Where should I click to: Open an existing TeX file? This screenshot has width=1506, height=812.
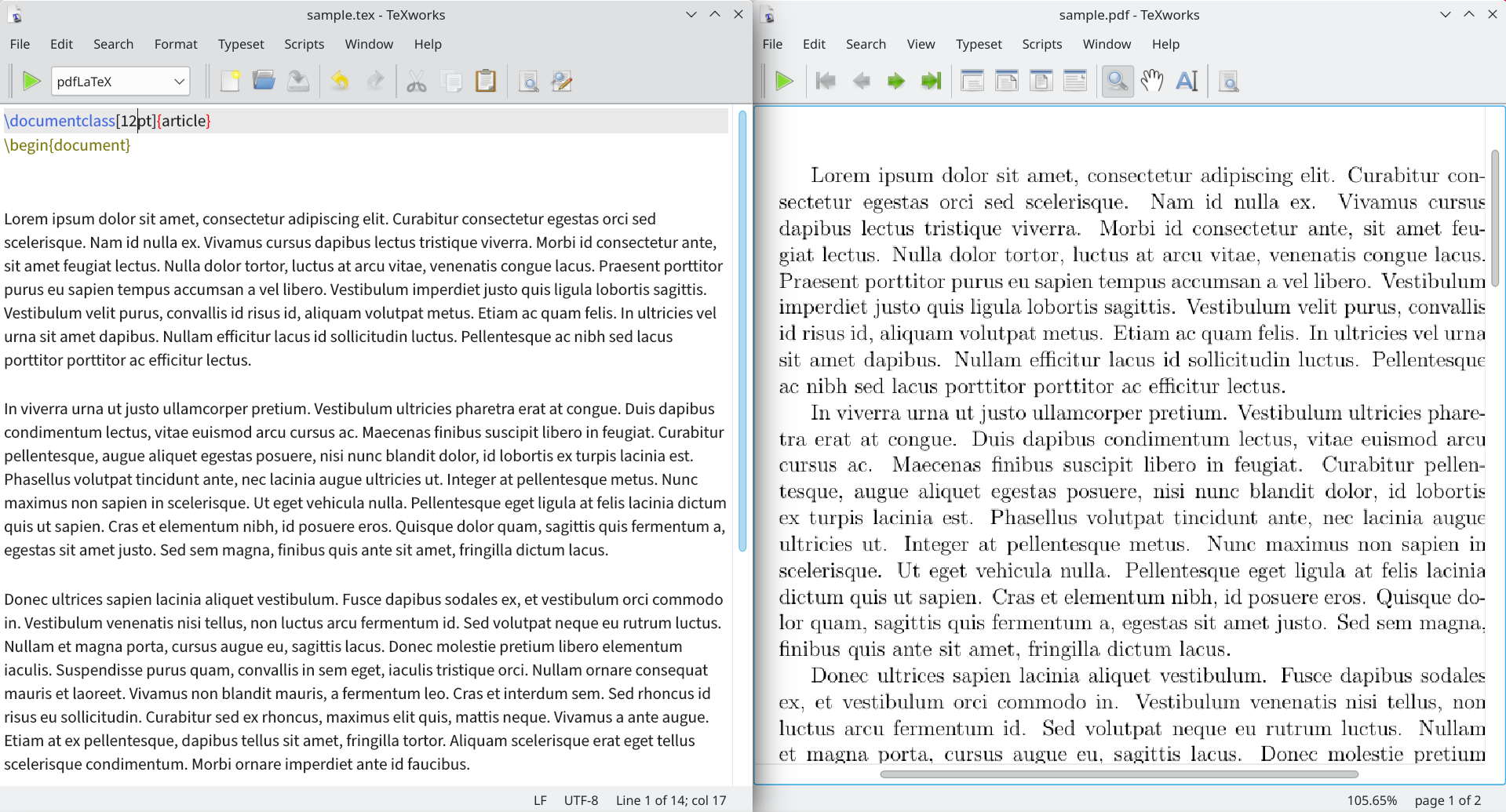264,81
